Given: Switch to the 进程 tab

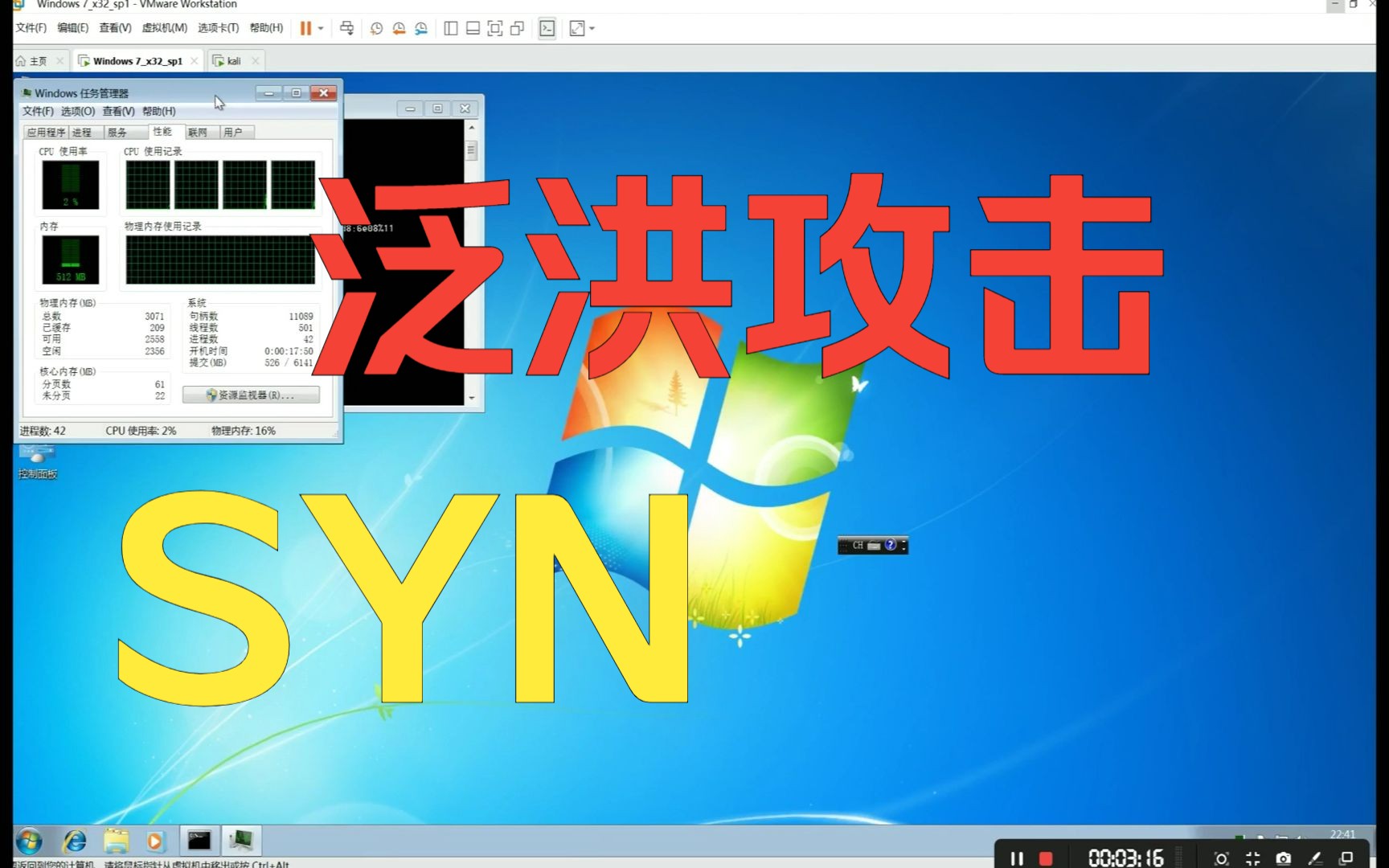Looking at the screenshot, I should [x=82, y=133].
